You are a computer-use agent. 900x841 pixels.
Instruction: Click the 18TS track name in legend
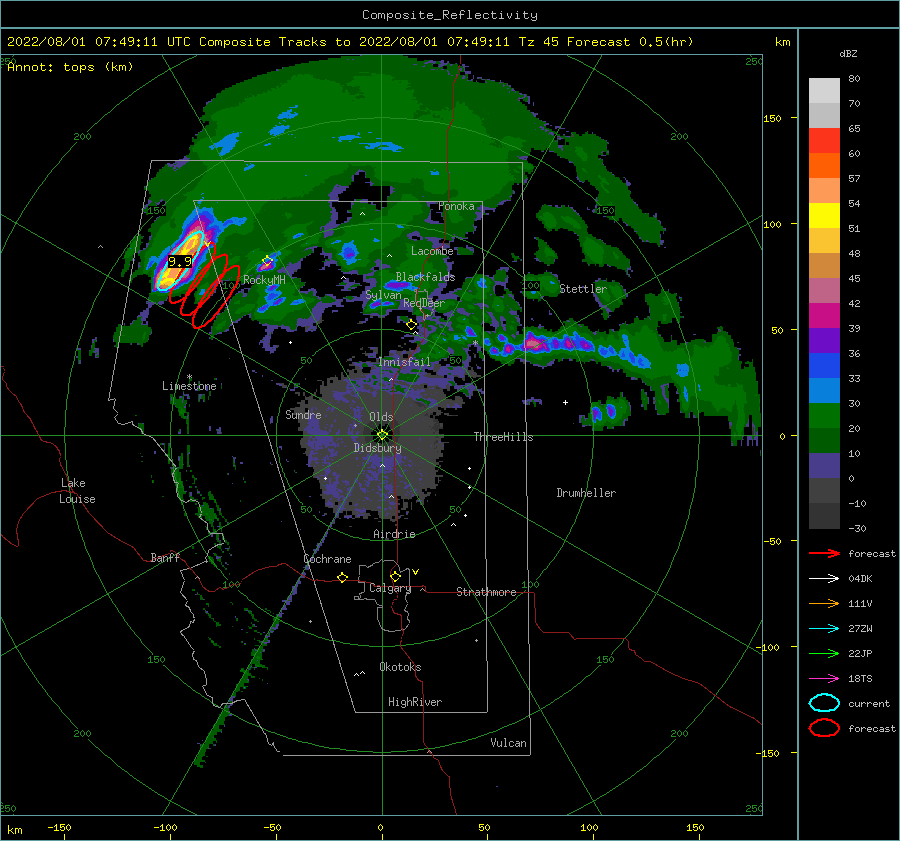[860, 679]
